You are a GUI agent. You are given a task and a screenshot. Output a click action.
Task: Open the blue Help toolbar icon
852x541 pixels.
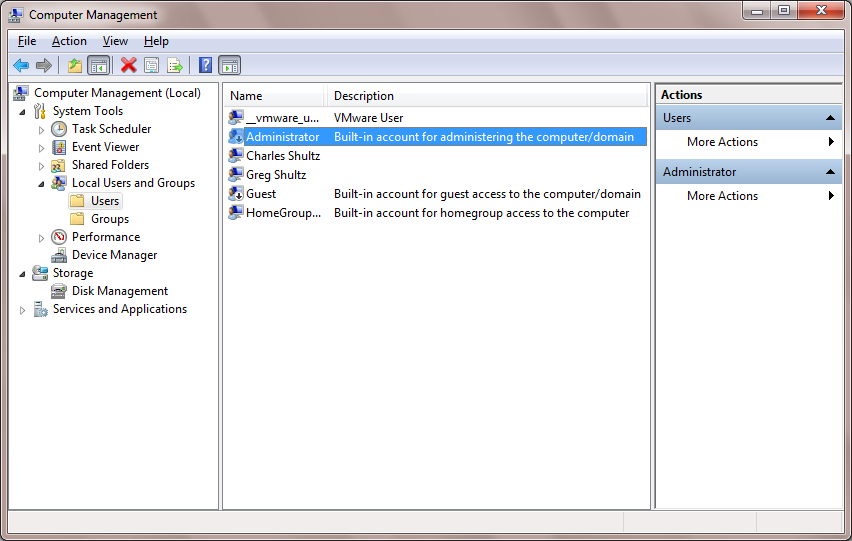pos(205,66)
